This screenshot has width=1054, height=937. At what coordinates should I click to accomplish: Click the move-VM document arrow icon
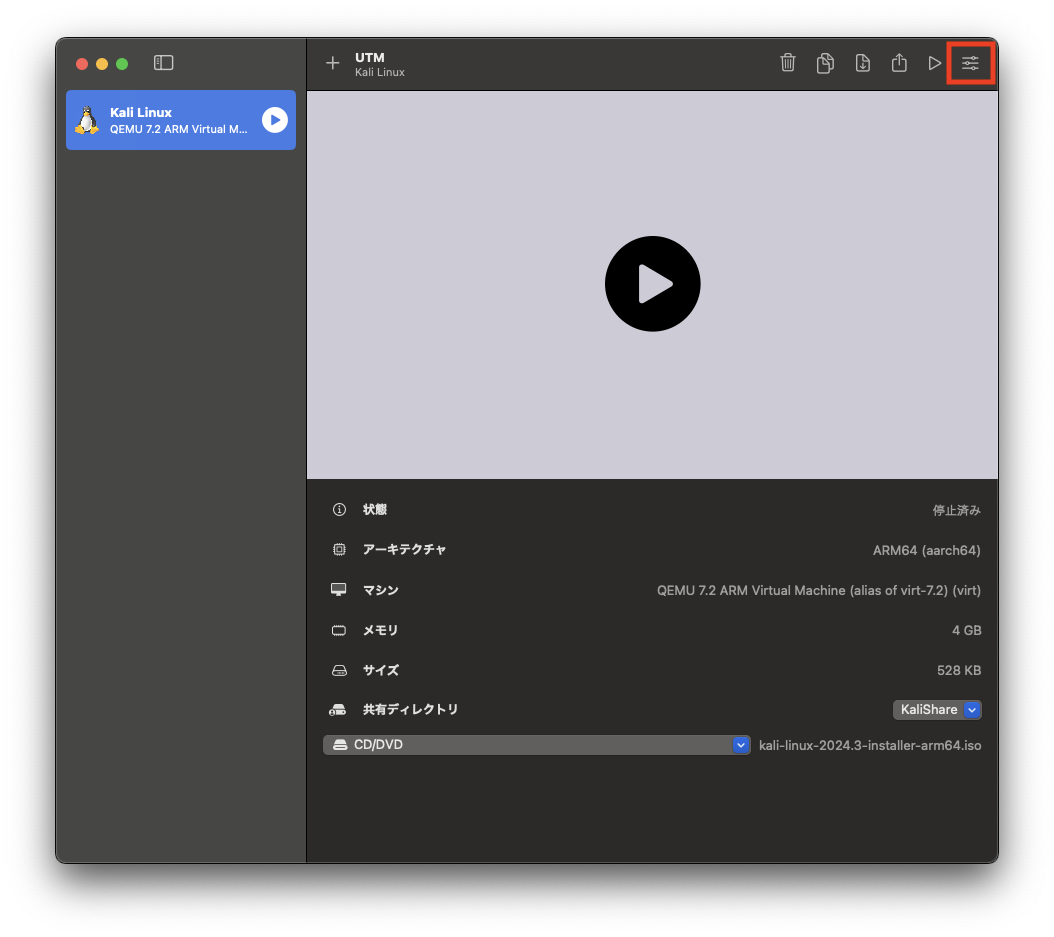point(862,63)
